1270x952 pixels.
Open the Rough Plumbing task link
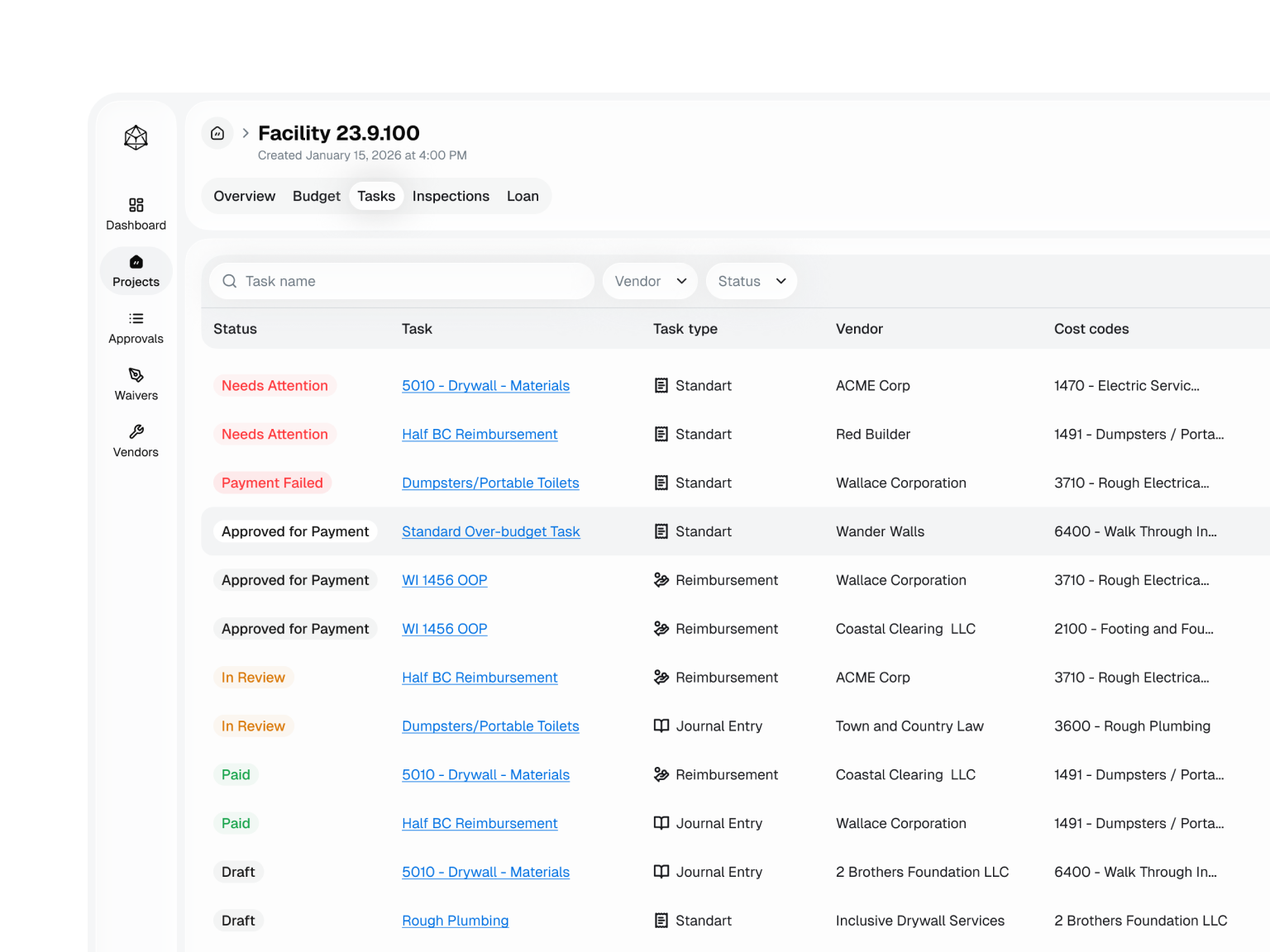pos(455,921)
